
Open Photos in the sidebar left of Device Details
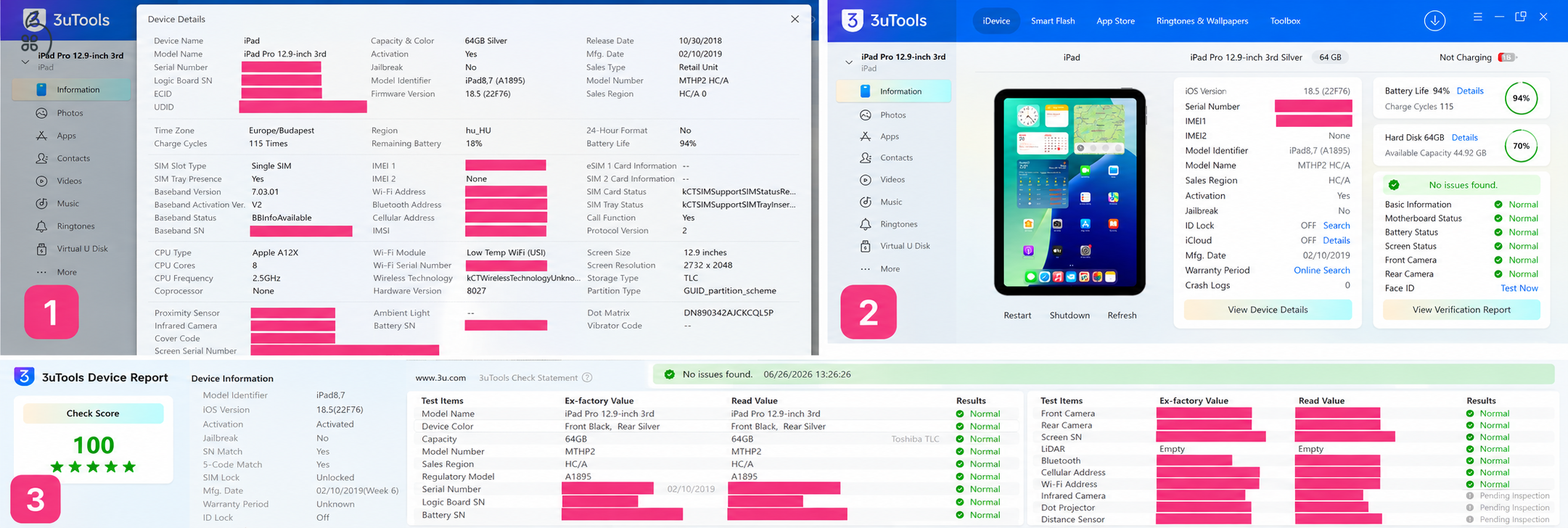[x=70, y=113]
